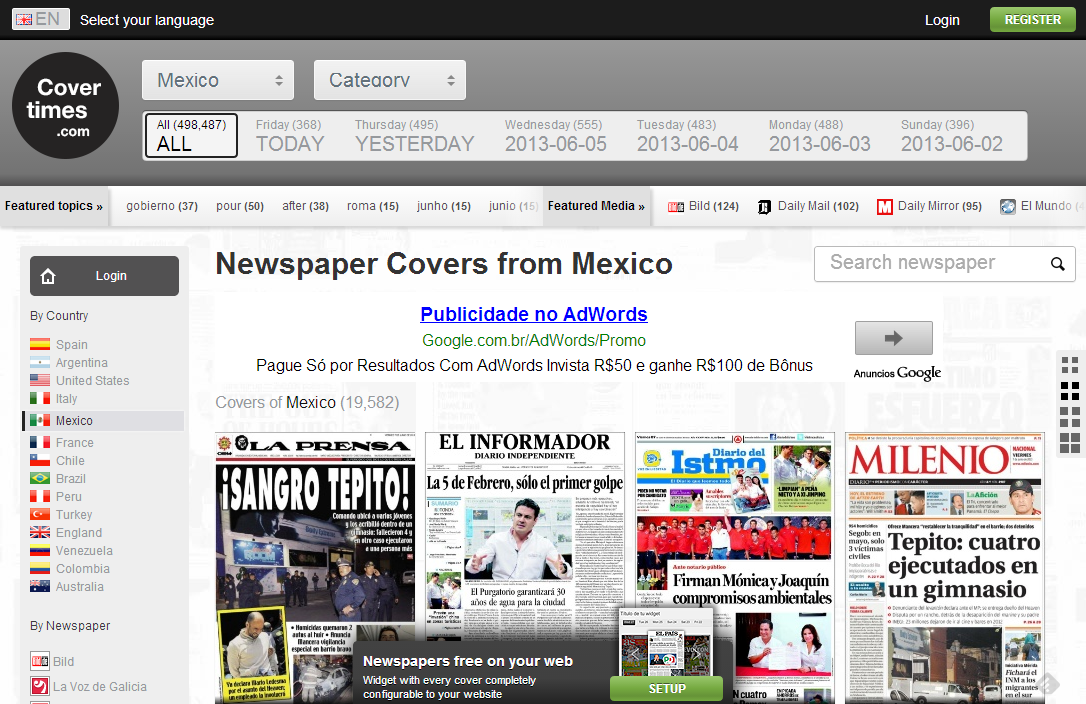1086x704 pixels.
Task: Click Login in the top bar
Action: click(942, 20)
